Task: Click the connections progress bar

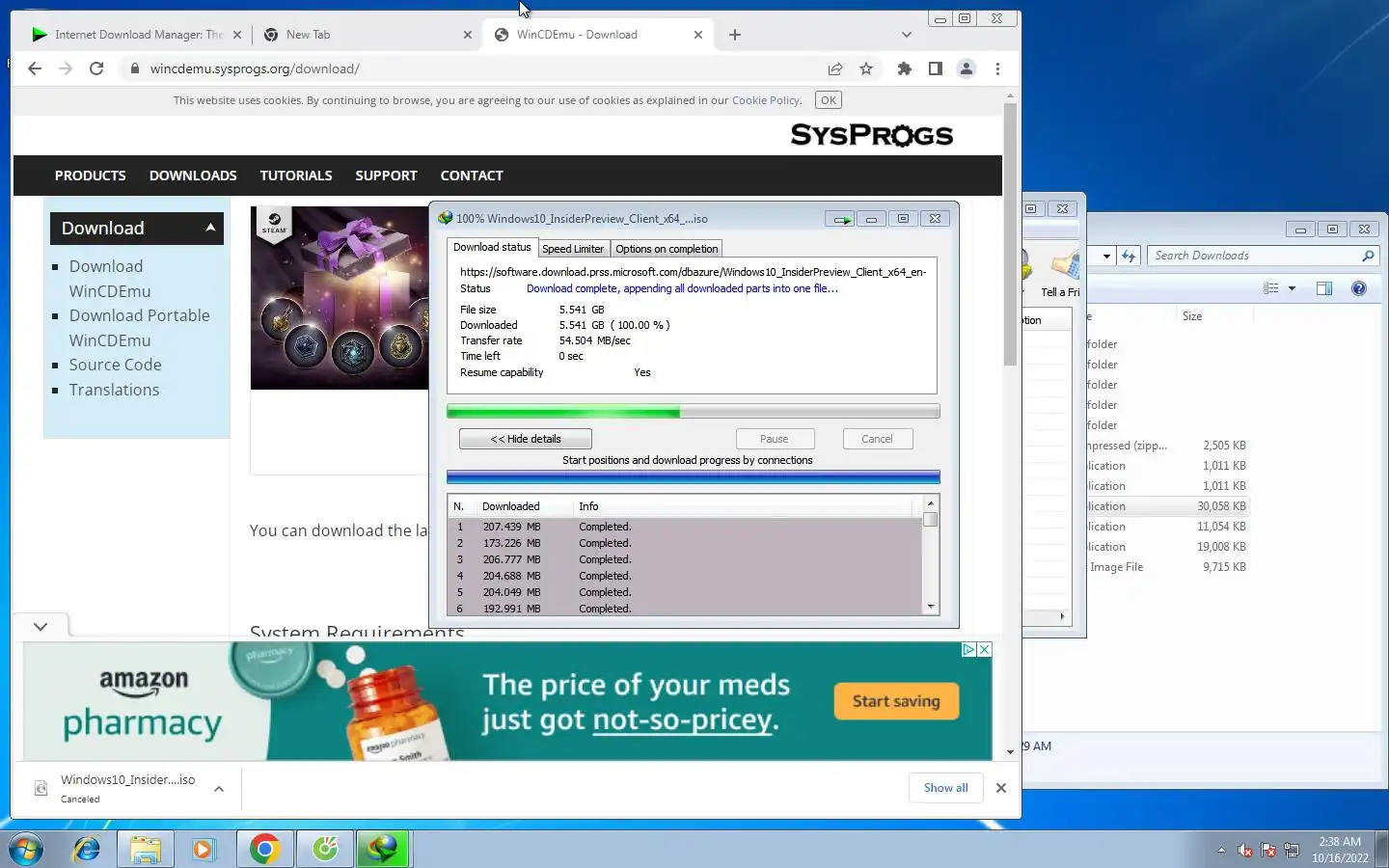Action: click(693, 476)
